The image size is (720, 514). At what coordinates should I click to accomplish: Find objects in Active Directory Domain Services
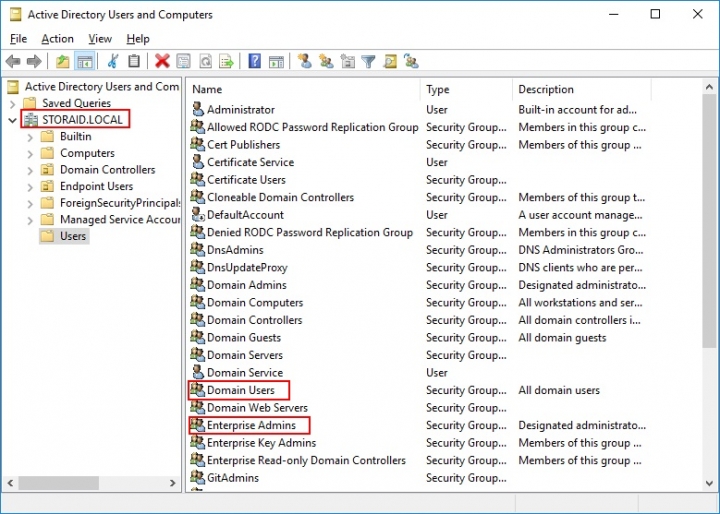tap(390, 61)
